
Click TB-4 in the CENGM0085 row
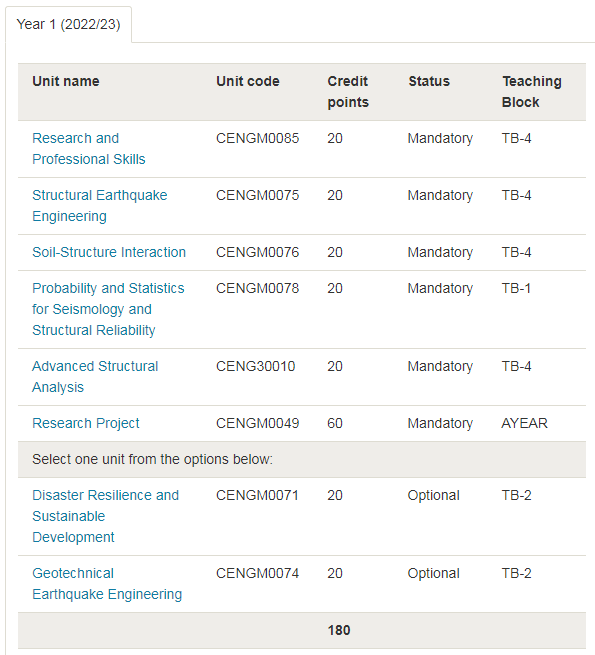coord(516,138)
